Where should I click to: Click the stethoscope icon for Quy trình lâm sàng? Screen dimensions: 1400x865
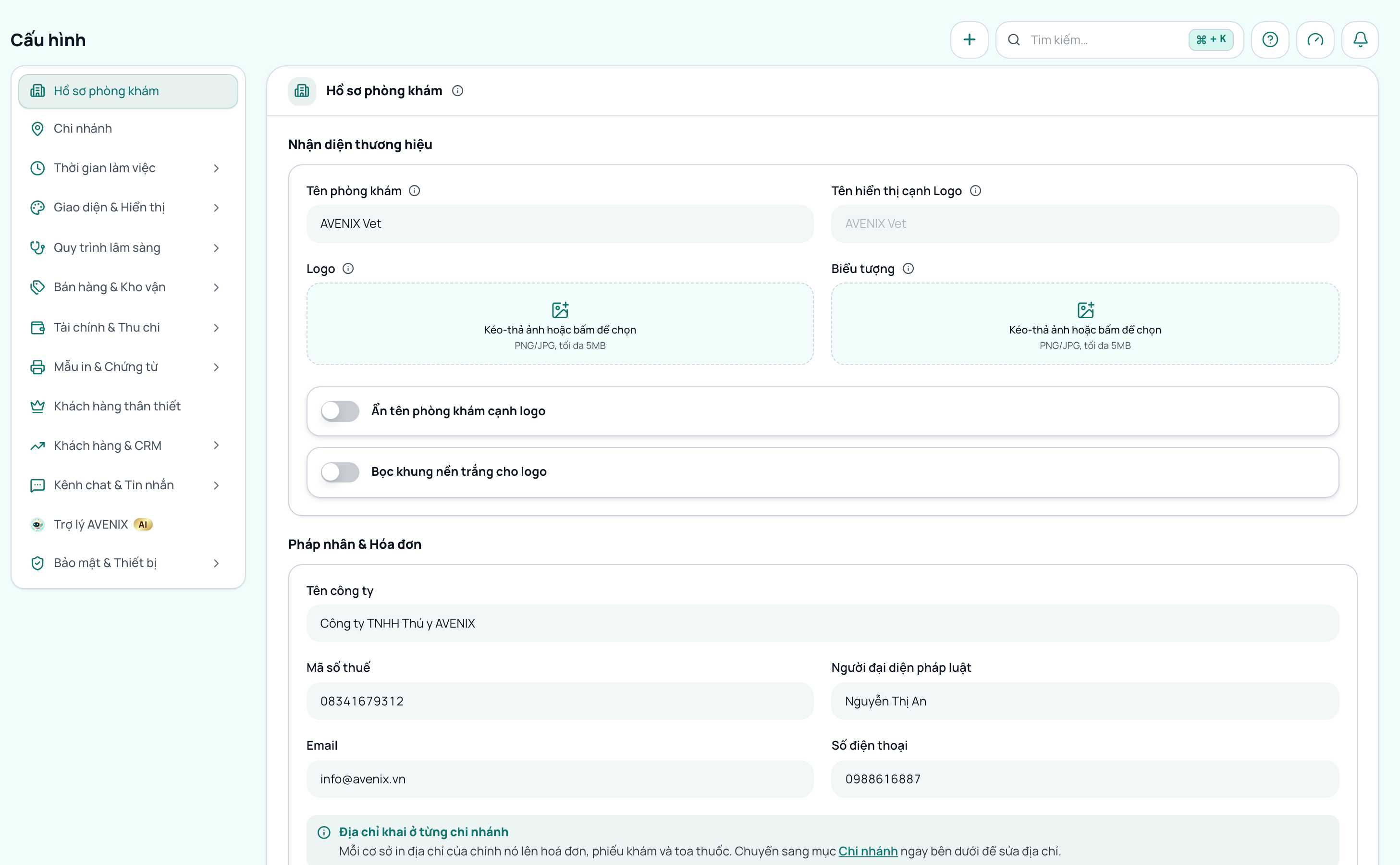[x=38, y=247]
